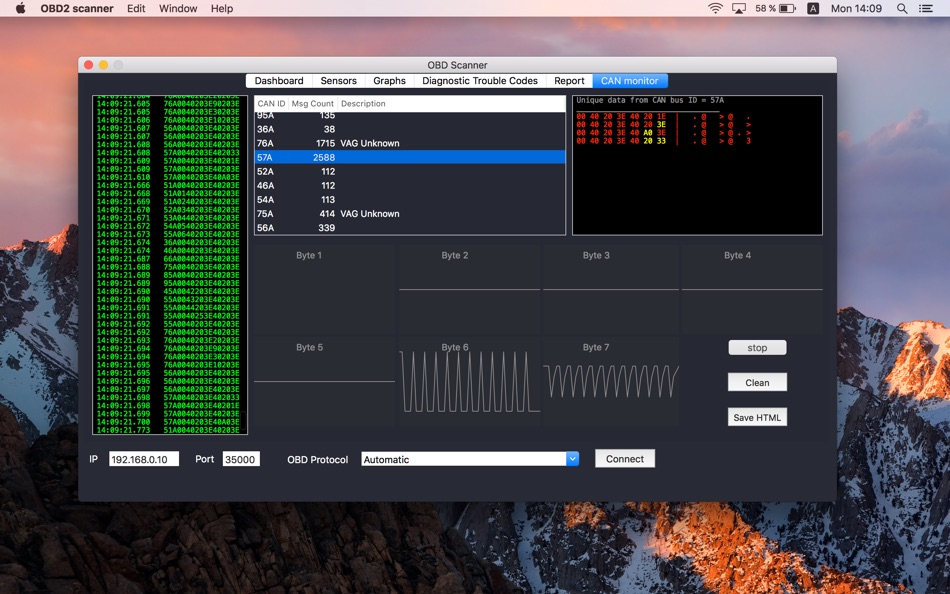Open the Diagnostic Trouble Codes tab
Screen dimensions: 950x594
[x=480, y=81]
